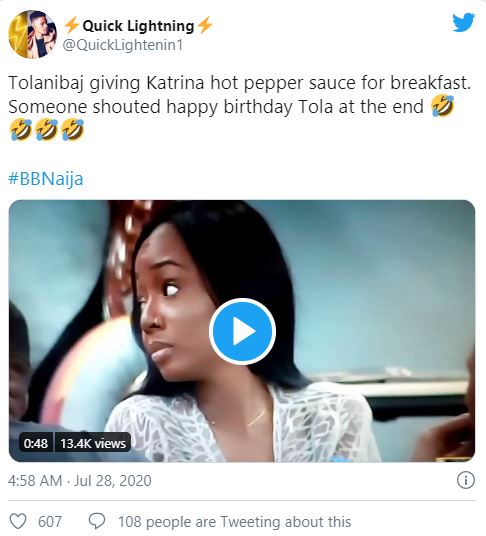The width and height of the screenshot is (486, 536).
Task: Click the Twitter bird logo
Action: (x=463, y=22)
